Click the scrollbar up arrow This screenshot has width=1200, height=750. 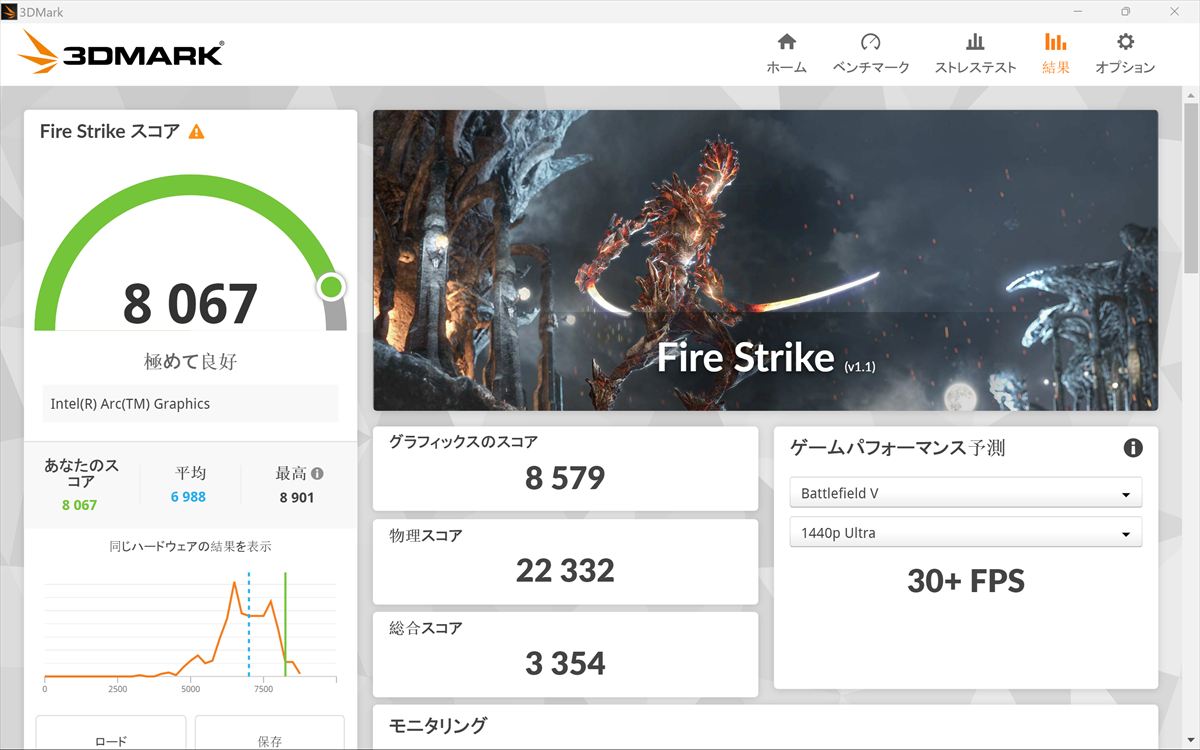(x=1190, y=94)
